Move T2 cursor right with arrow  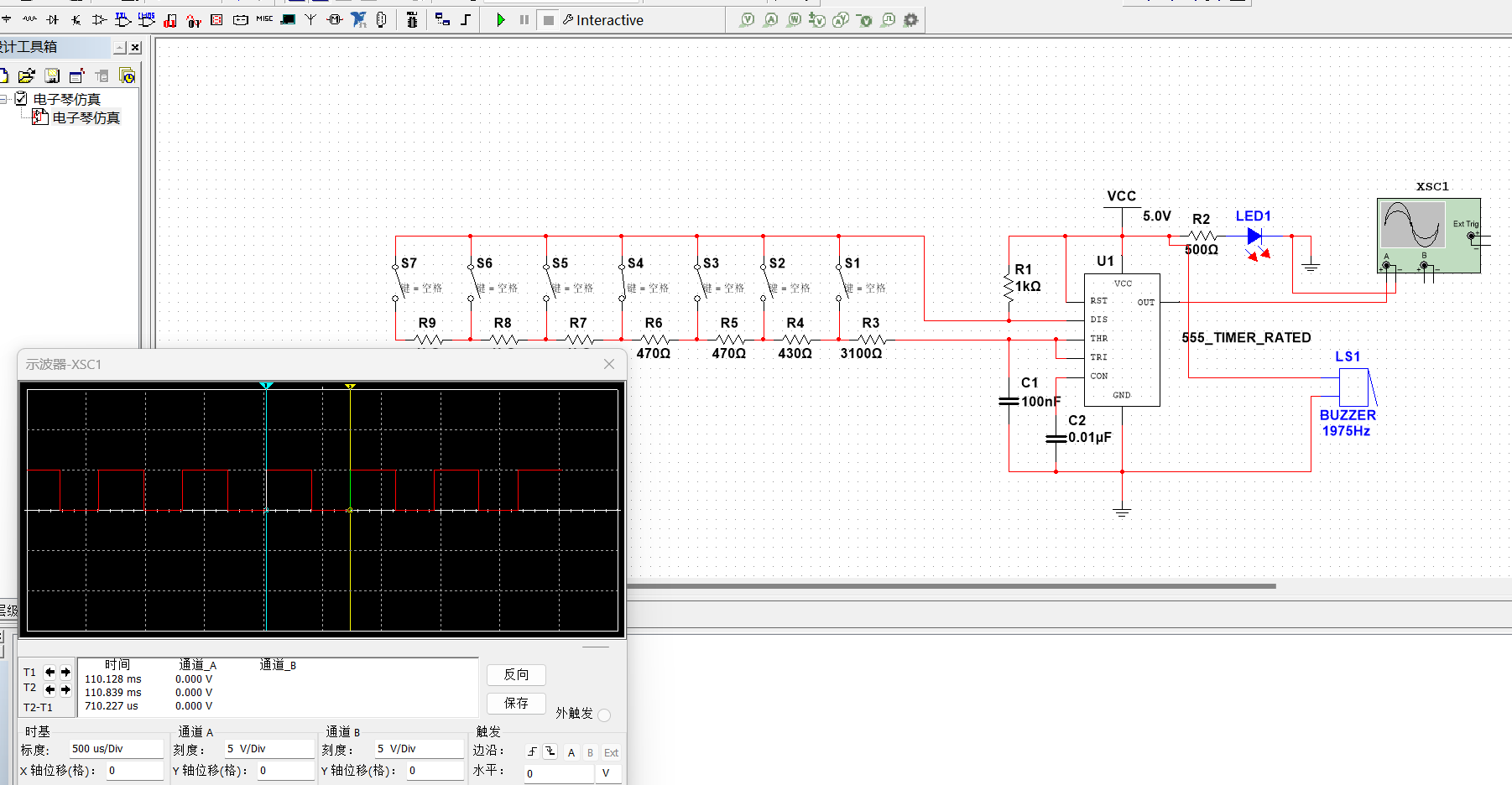tap(65, 689)
